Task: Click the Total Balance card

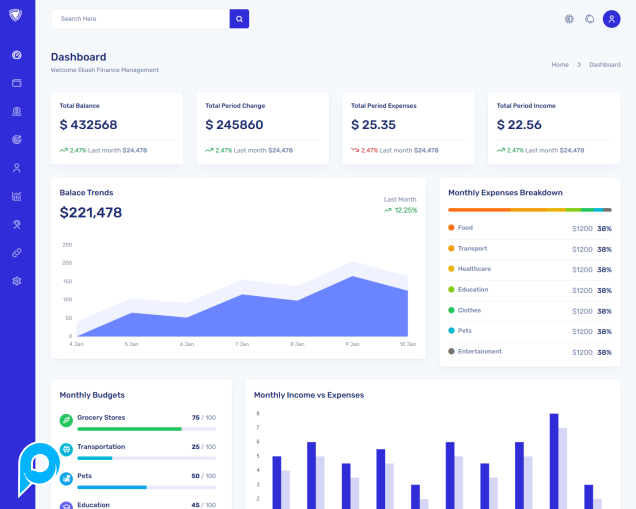Action: click(117, 129)
